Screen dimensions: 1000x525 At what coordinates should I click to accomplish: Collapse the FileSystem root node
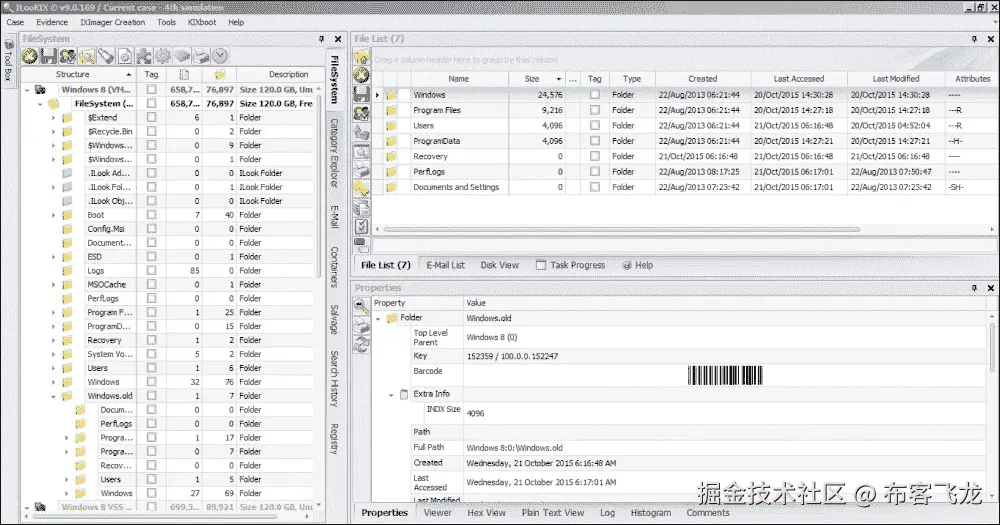(40, 104)
